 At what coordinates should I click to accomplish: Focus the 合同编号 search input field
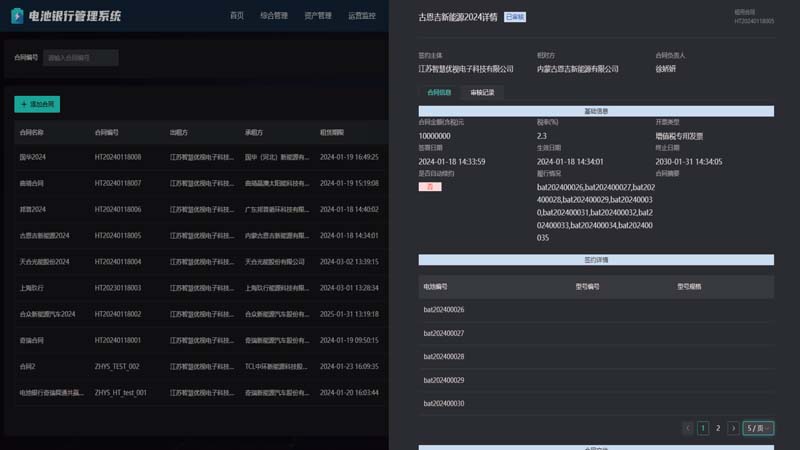pyautogui.click(x=80, y=58)
